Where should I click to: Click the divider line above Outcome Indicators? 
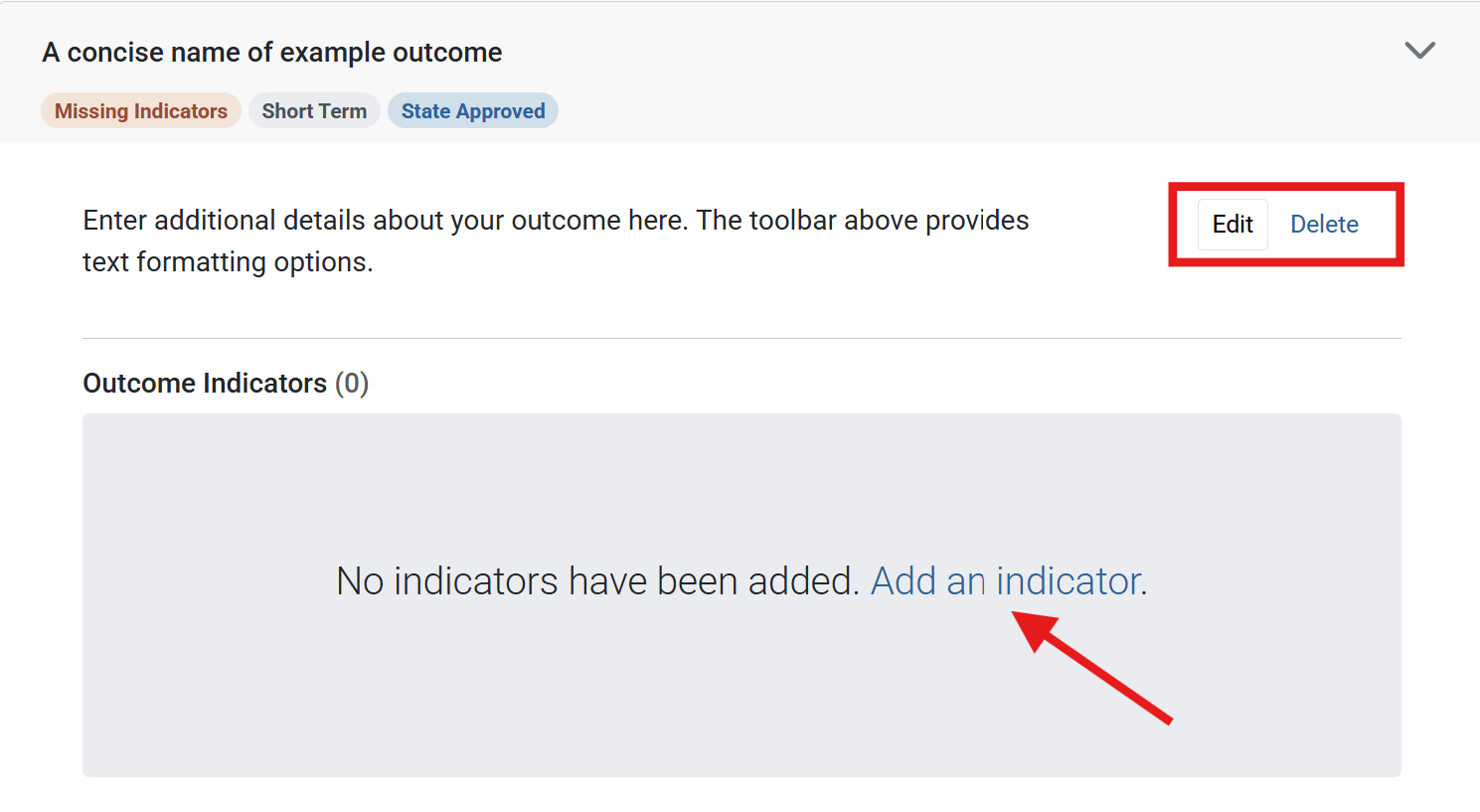741,339
